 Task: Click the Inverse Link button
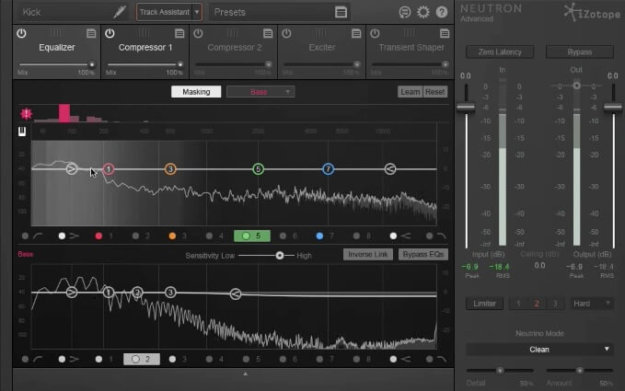click(368, 254)
